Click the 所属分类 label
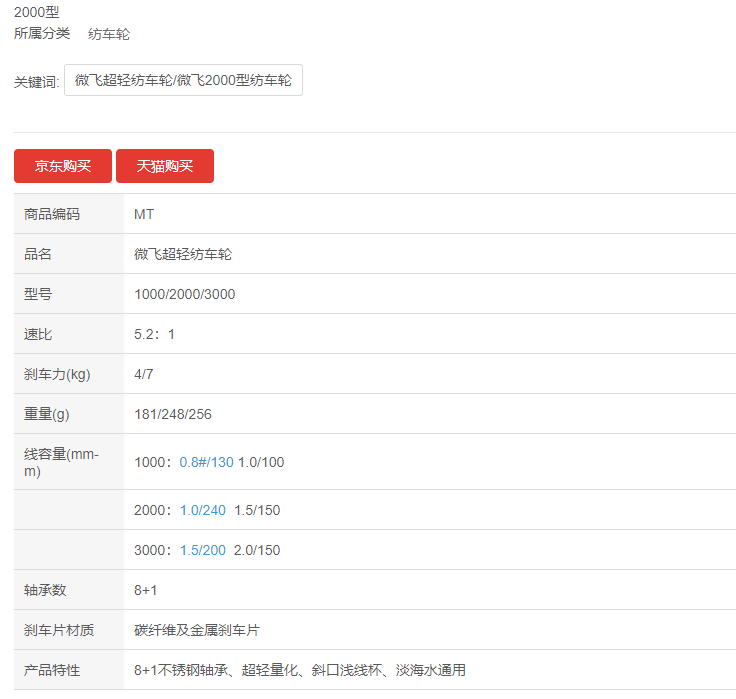736x699 pixels. 42,33
